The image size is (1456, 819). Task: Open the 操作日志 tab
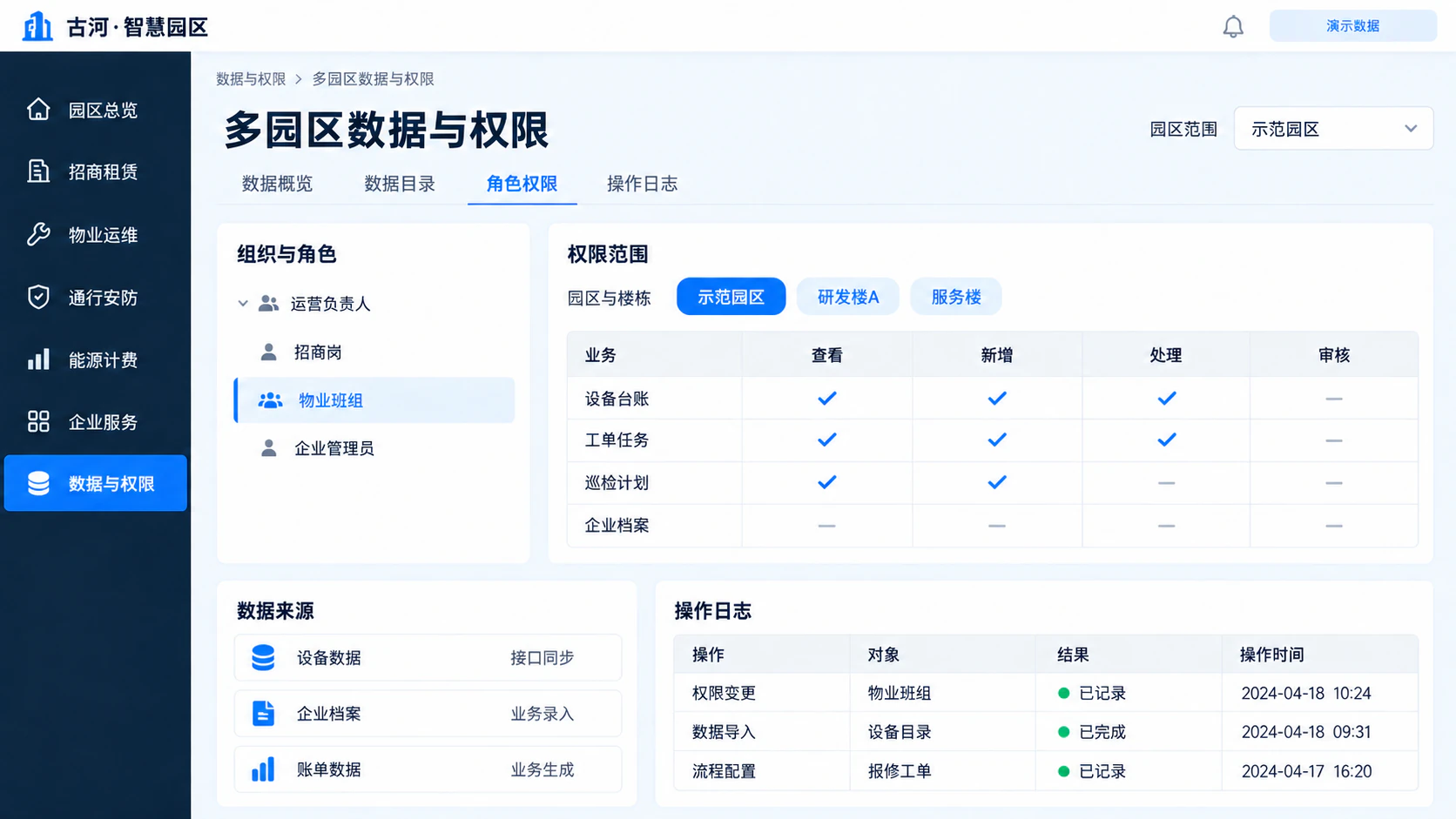click(x=642, y=184)
